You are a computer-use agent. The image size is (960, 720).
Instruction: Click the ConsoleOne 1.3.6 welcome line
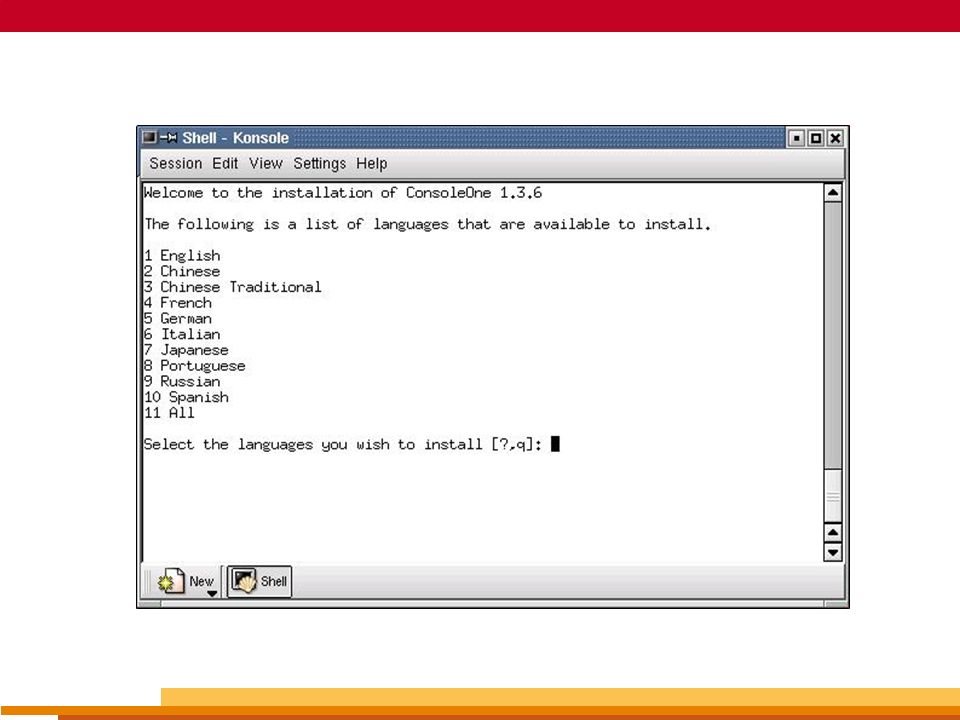pos(343,193)
